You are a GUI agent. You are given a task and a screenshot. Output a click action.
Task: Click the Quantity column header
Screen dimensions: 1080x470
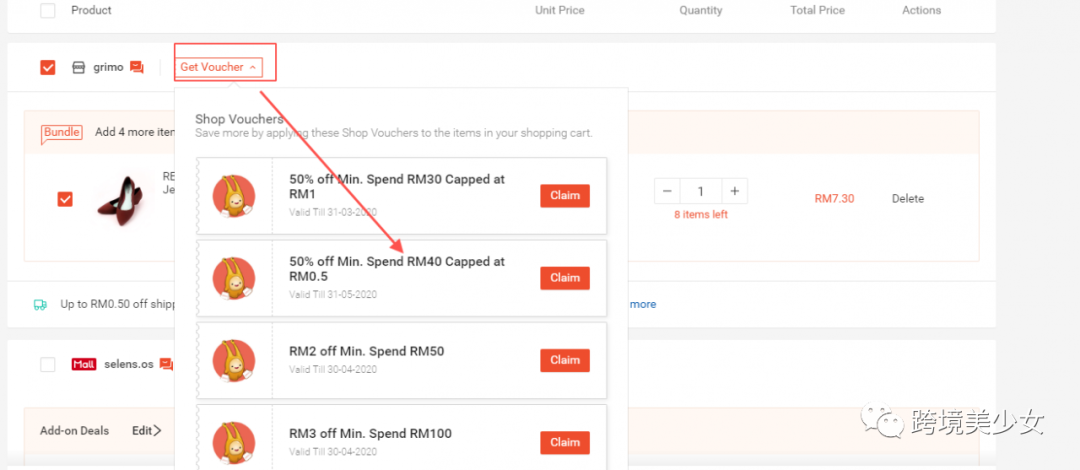(x=700, y=10)
